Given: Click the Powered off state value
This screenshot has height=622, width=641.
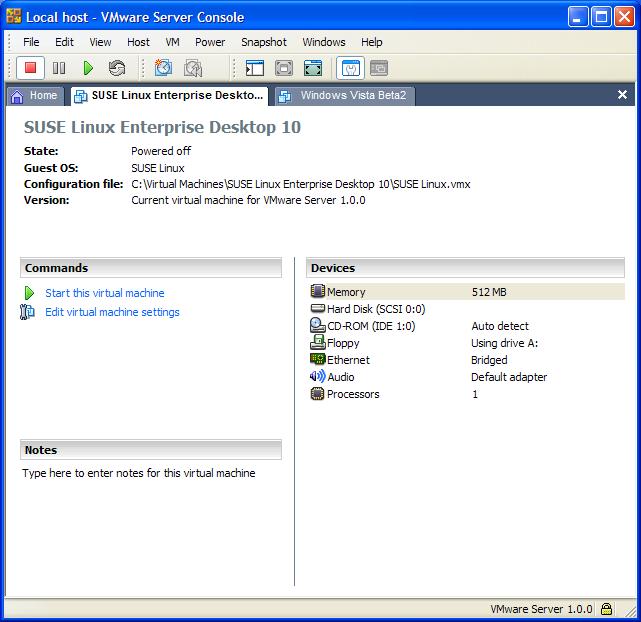Looking at the screenshot, I should coord(161,151).
